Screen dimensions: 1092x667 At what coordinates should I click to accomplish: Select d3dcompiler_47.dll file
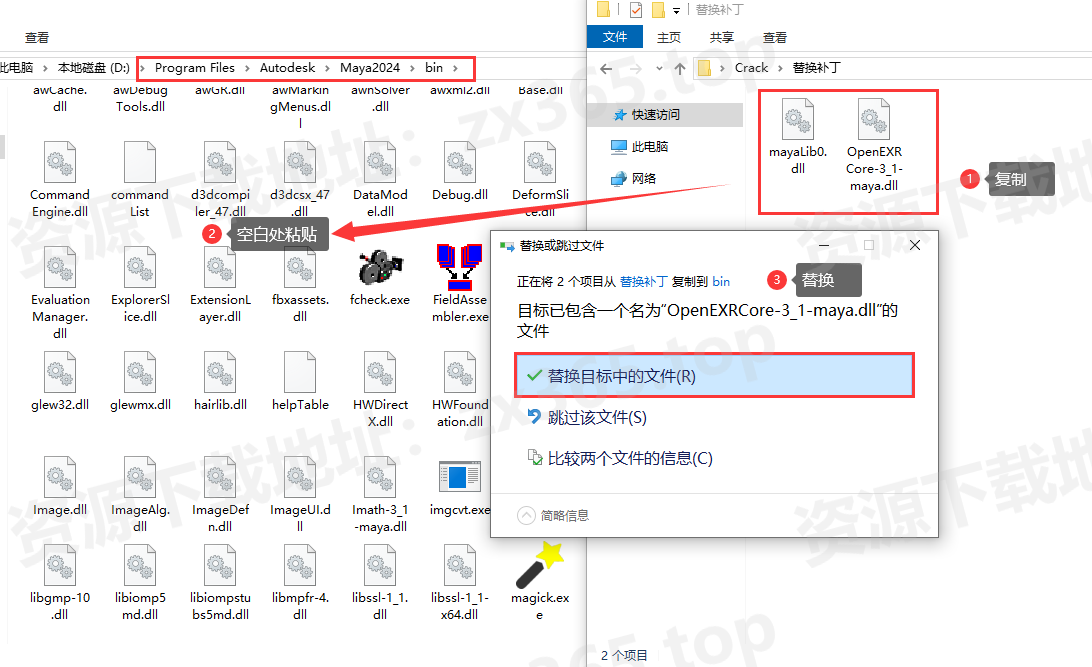click(x=220, y=180)
